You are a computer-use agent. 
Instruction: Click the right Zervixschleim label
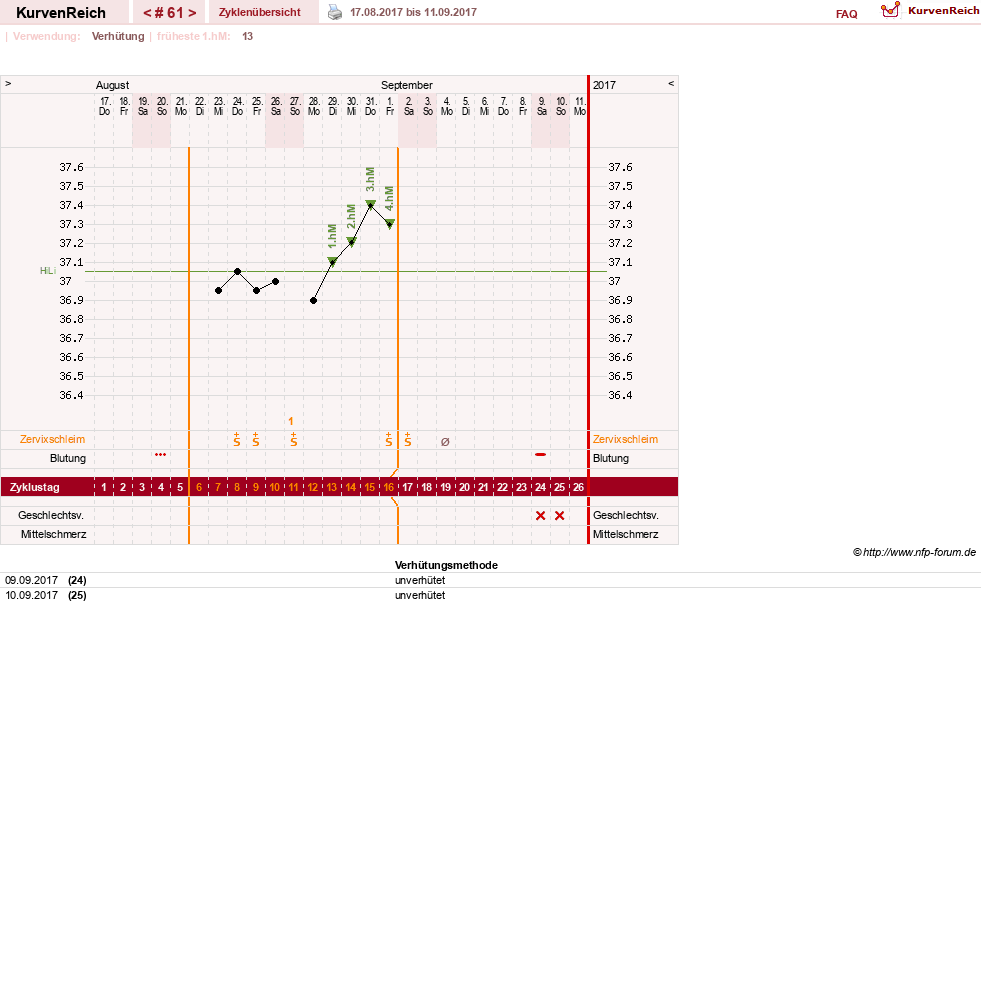tap(625, 439)
